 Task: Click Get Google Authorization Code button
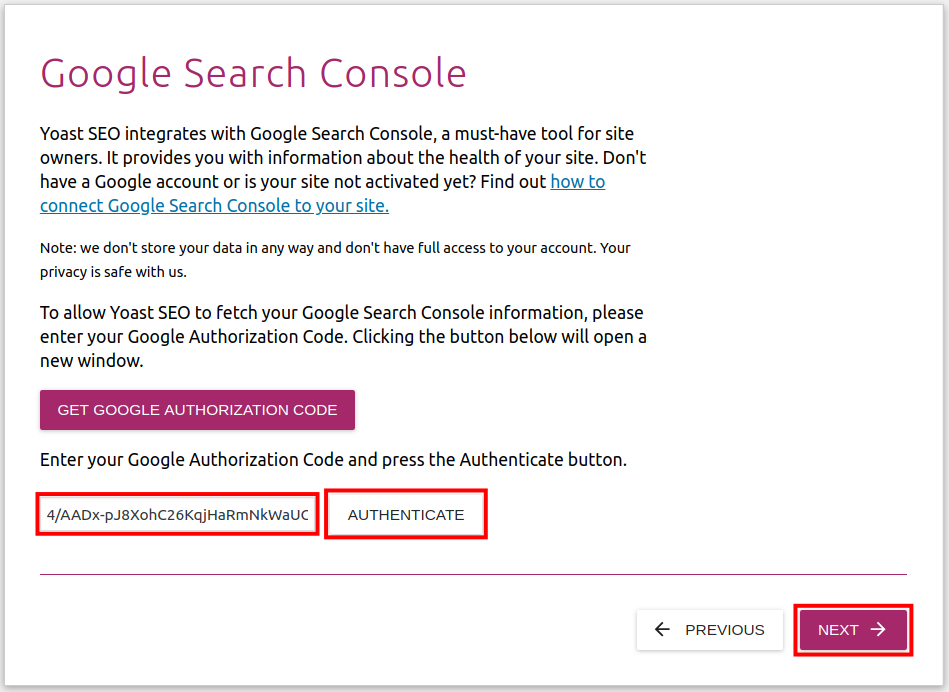[197, 410]
